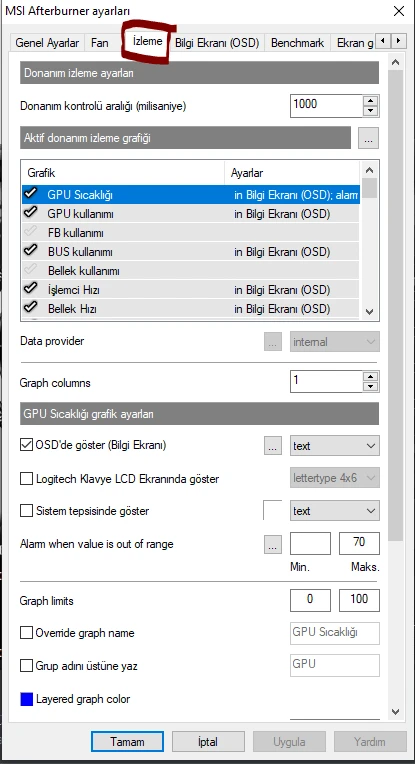Image resolution: width=415 pixels, height=764 pixels.
Task: Toggle the BUS kullanımı checkmark
Action: click(x=31, y=251)
